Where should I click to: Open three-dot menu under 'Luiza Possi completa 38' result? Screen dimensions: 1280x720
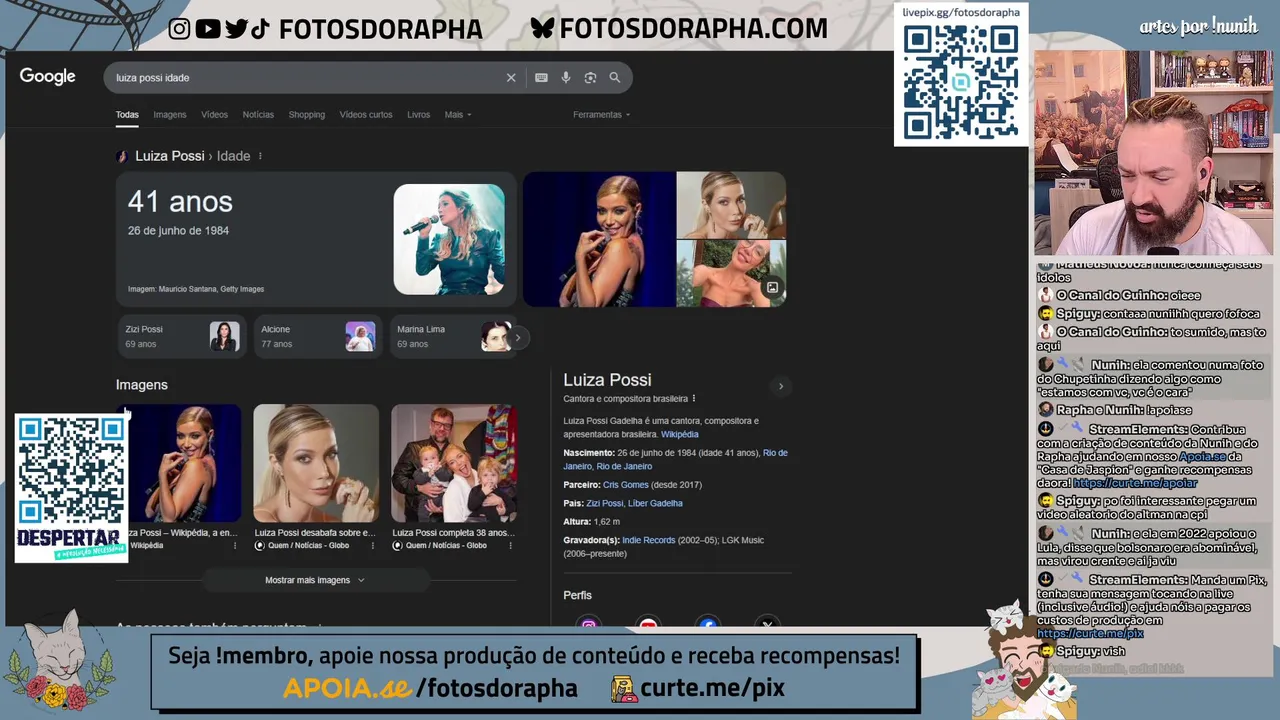pos(510,546)
